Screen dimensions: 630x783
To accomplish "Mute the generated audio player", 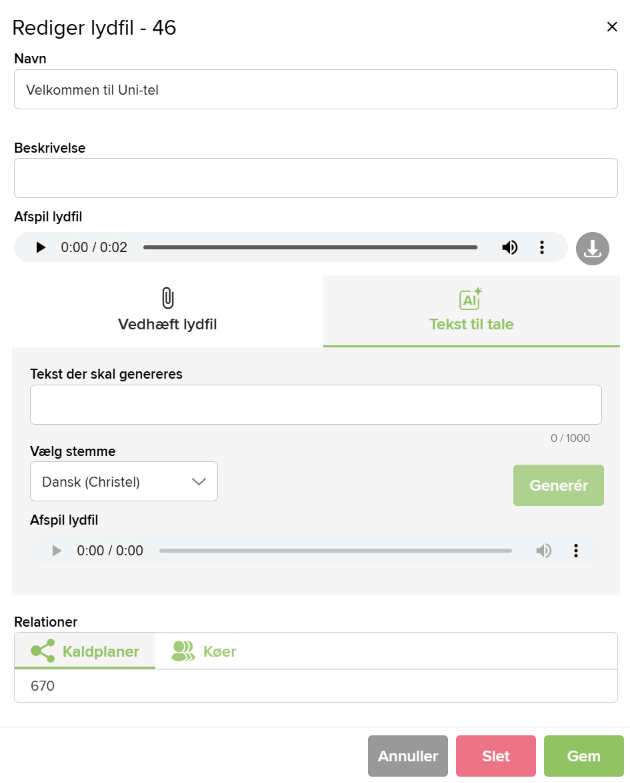I will tap(544, 550).
